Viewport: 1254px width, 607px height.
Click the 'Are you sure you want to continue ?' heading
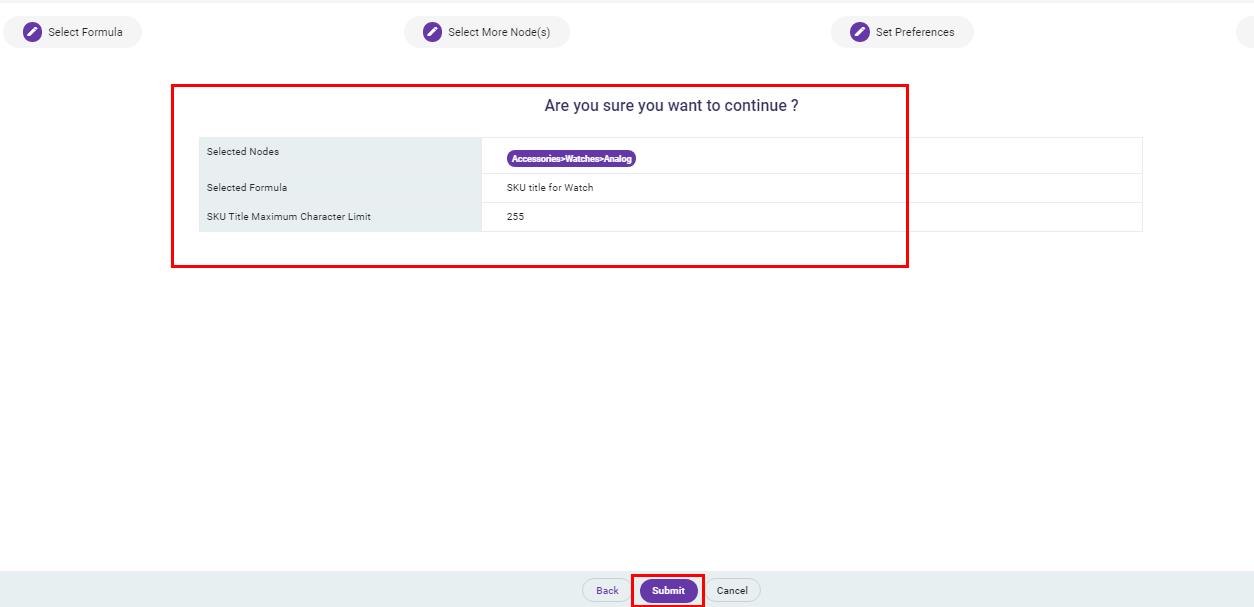pyautogui.click(x=671, y=105)
